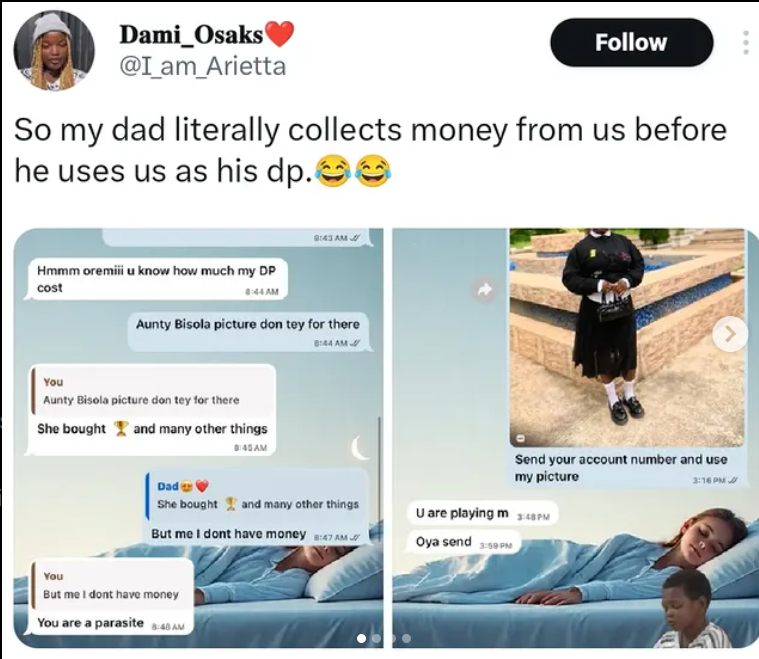The height and width of the screenshot is (659, 759).
Task: Open the @I_am_Arietta handle link
Action: click(x=203, y=66)
